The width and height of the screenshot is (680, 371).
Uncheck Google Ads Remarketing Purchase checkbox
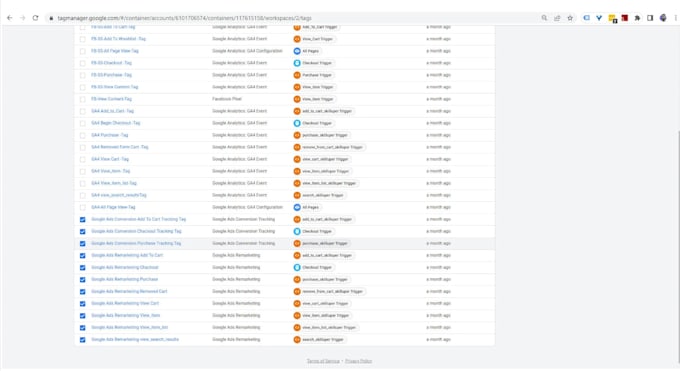point(82,279)
